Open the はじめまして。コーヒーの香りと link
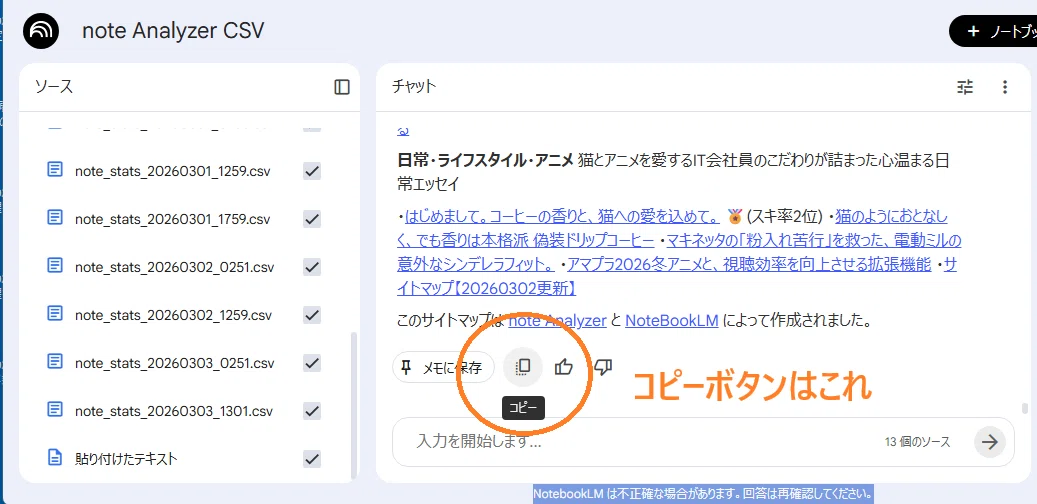 [x=562, y=216]
